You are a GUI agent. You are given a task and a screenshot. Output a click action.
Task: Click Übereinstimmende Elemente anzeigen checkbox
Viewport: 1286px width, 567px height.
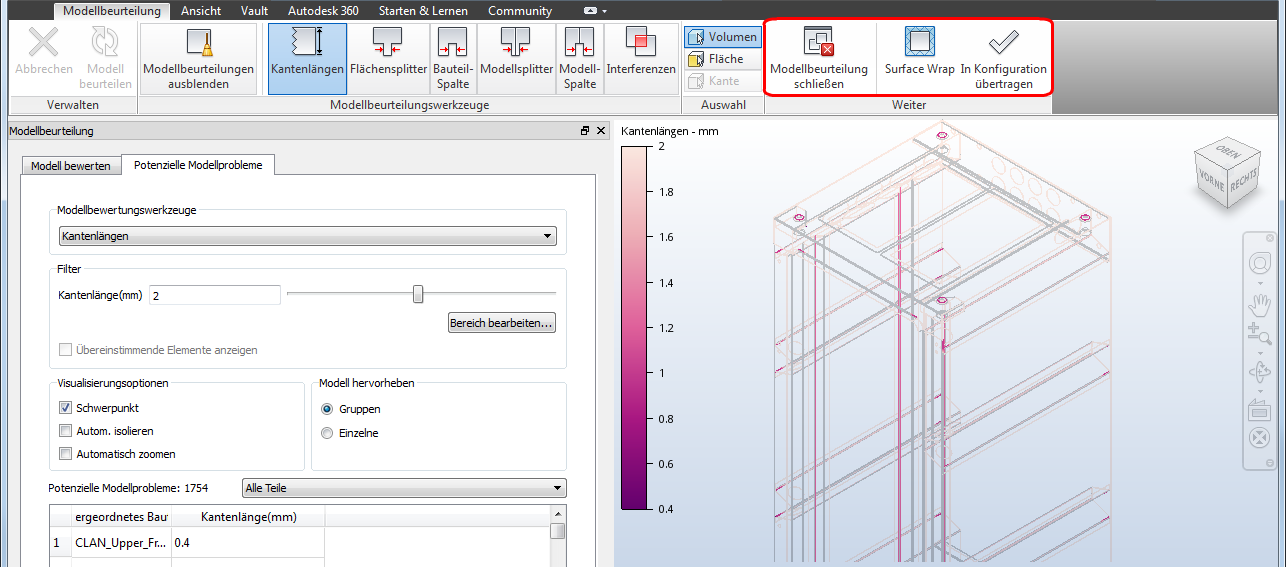66,350
